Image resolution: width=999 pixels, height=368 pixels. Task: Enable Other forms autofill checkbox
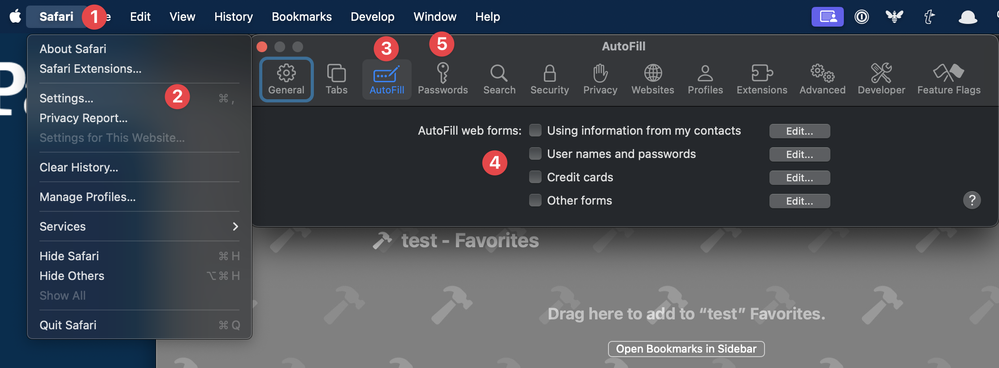click(535, 201)
